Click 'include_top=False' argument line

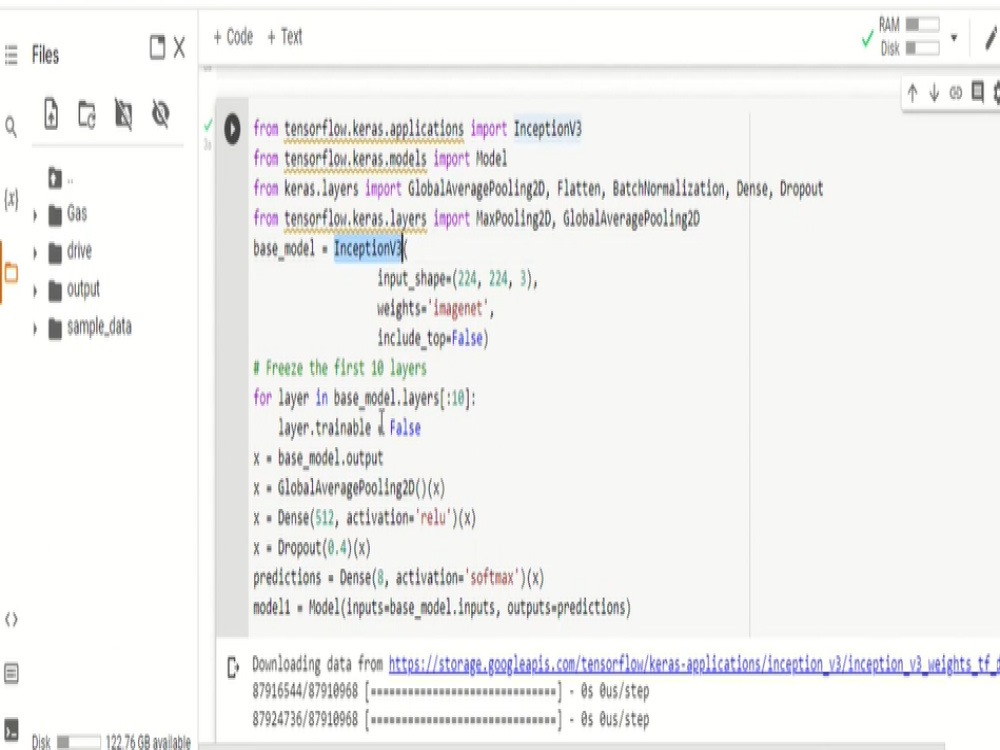[x=432, y=338]
